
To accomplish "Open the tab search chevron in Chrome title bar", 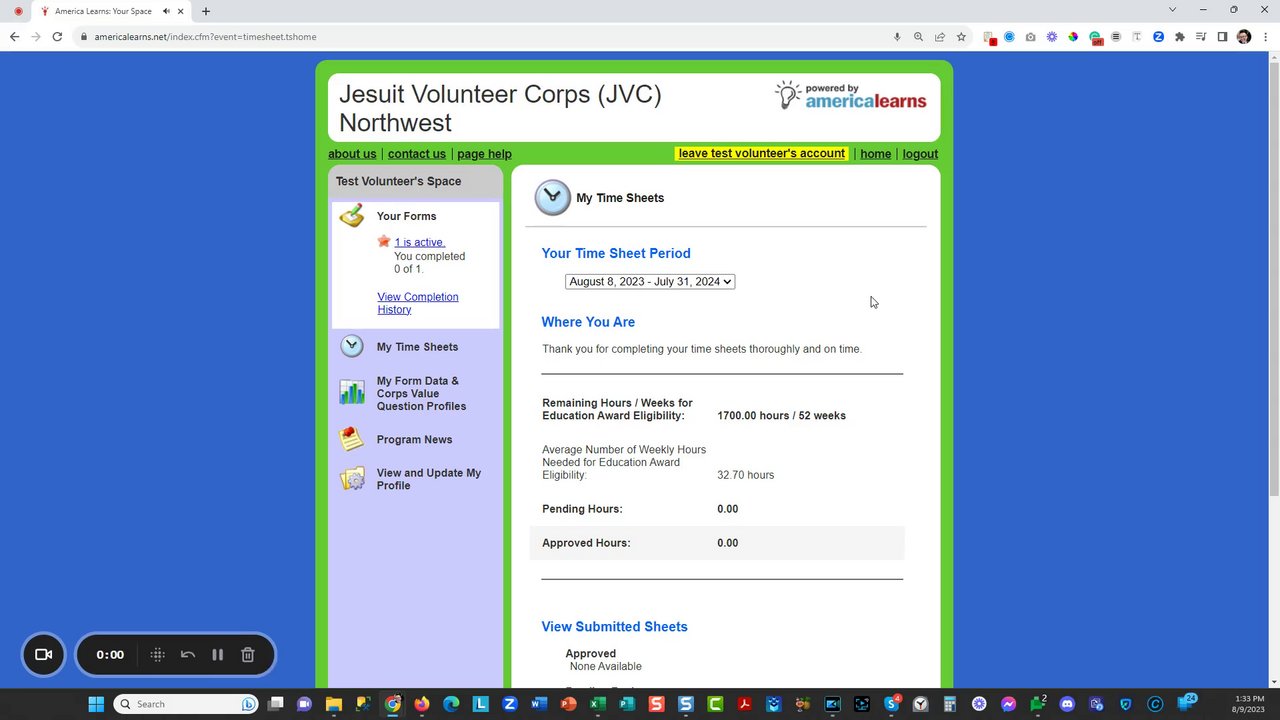I will coord(1172,10).
